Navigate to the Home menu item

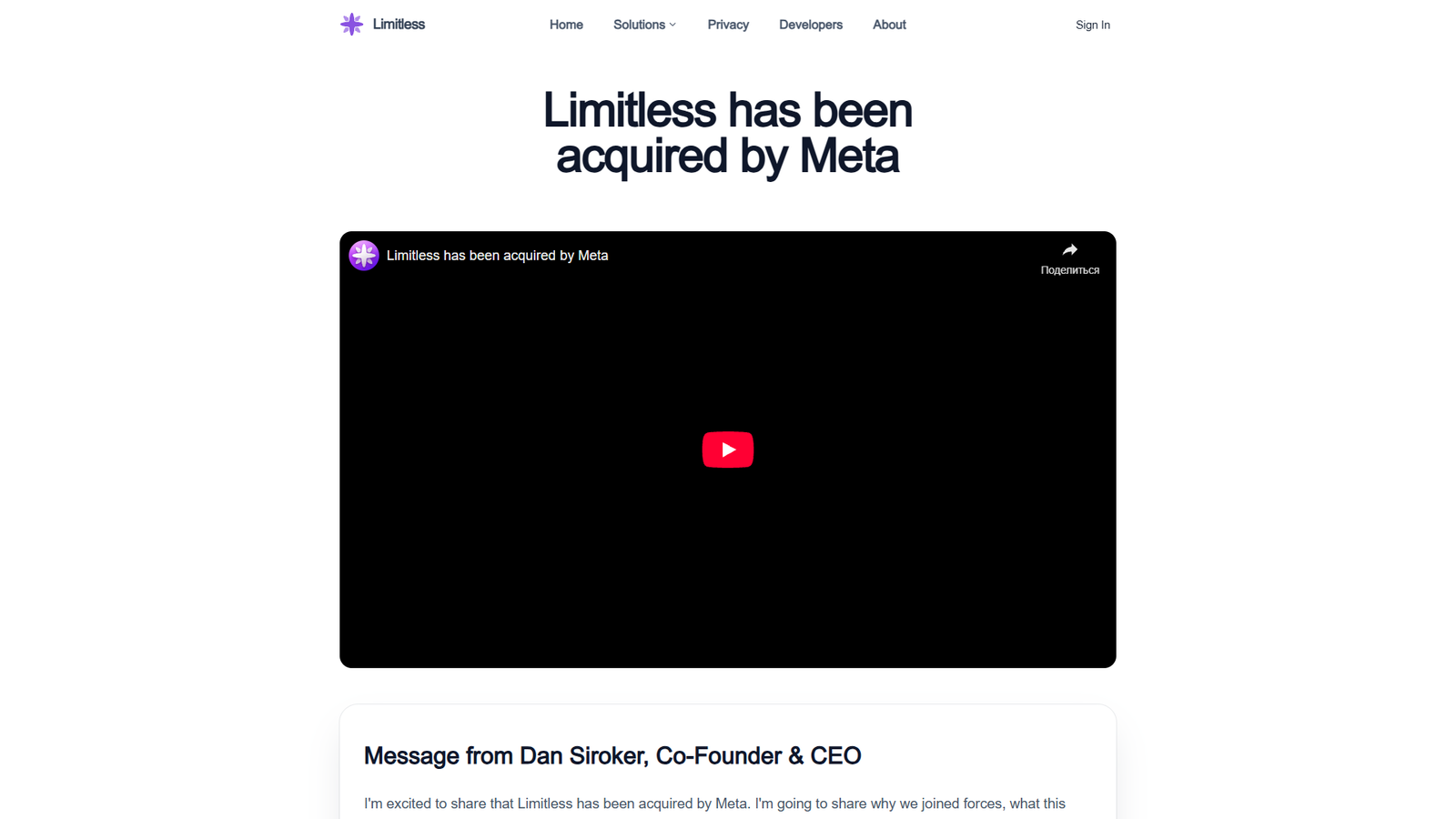pyautogui.click(x=566, y=25)
